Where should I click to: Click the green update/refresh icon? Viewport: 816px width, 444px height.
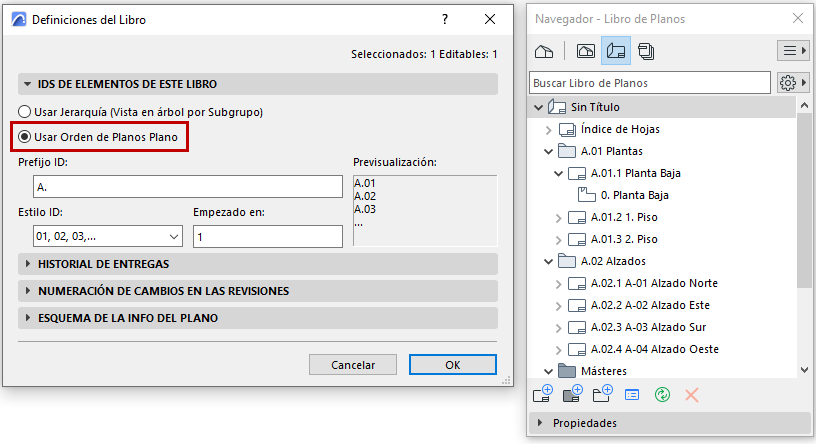click(662, 395)
